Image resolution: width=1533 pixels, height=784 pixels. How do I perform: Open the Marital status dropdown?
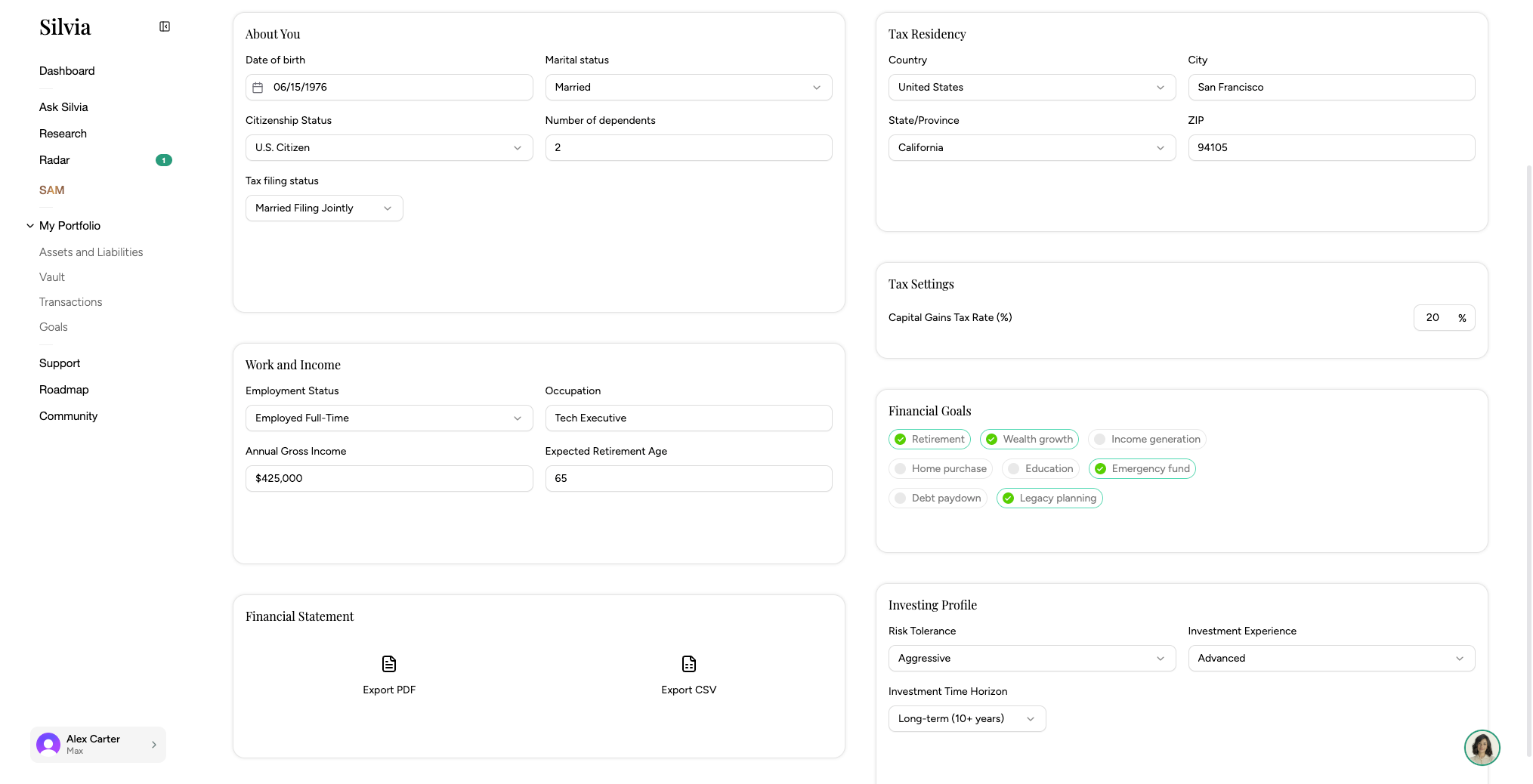(688, 88)
